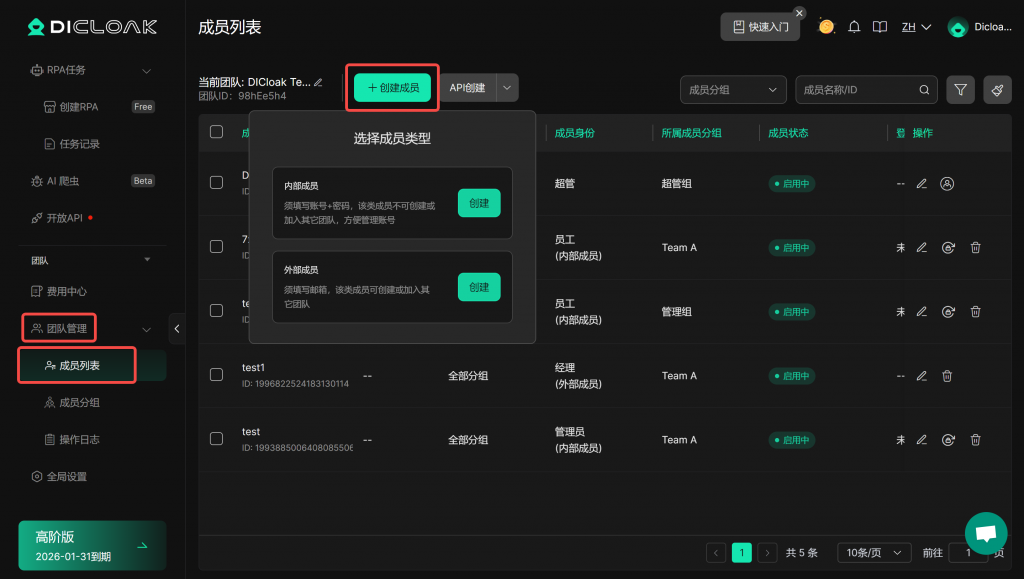Screen dimensions: 1024x579
Task: Open 成员分组 in the sidebar
Action: pos(80,403)
